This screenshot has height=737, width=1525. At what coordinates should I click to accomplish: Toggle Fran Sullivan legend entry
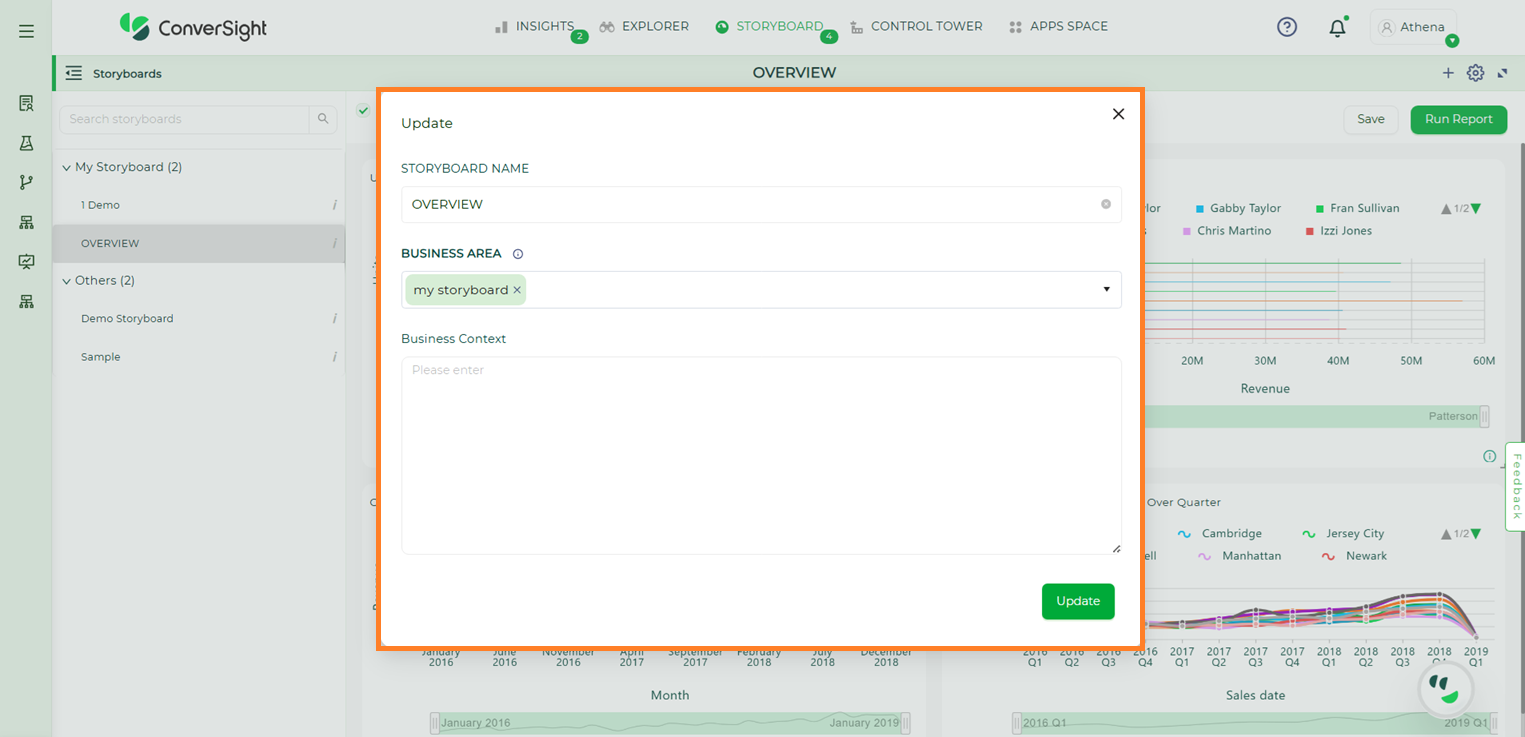point(1357,208)
